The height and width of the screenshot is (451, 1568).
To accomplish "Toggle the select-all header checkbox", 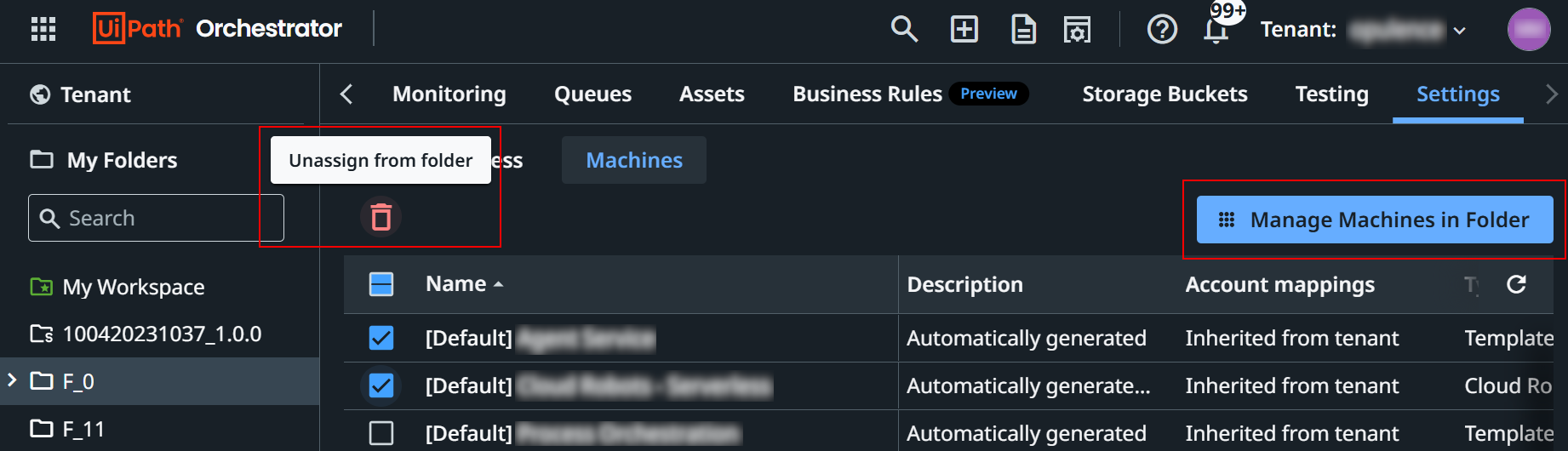I will click(381, 284).
